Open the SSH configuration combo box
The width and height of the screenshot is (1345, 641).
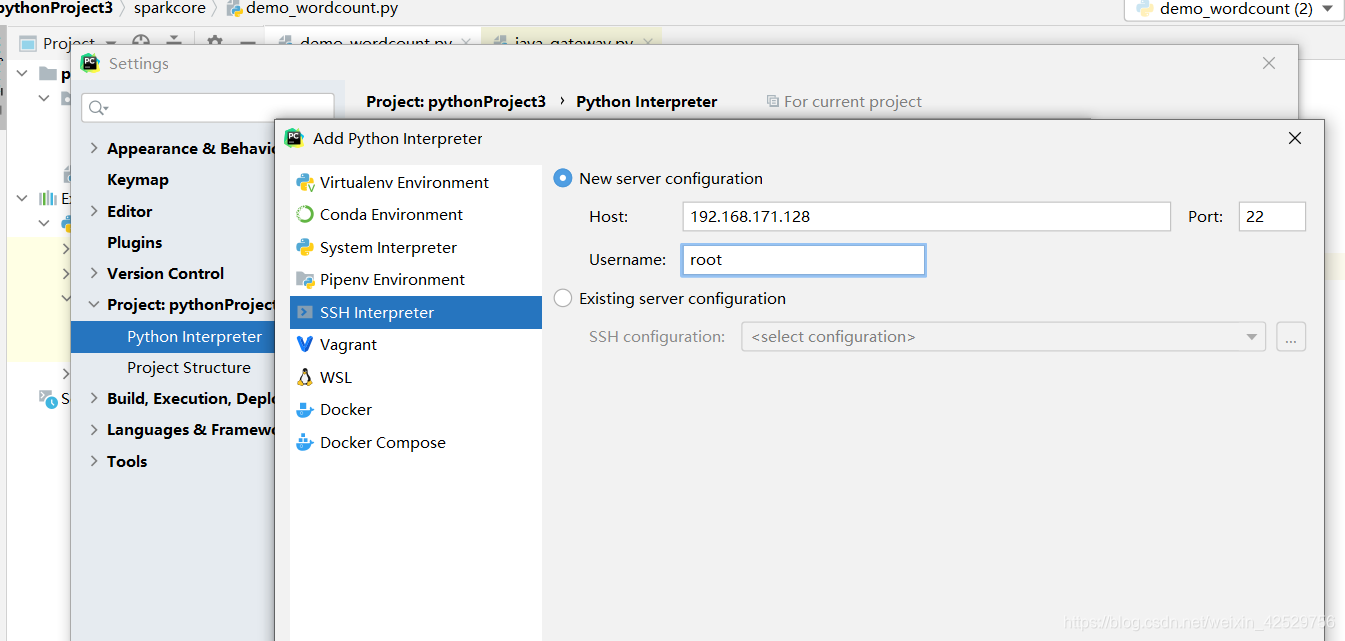(1003, 337)
